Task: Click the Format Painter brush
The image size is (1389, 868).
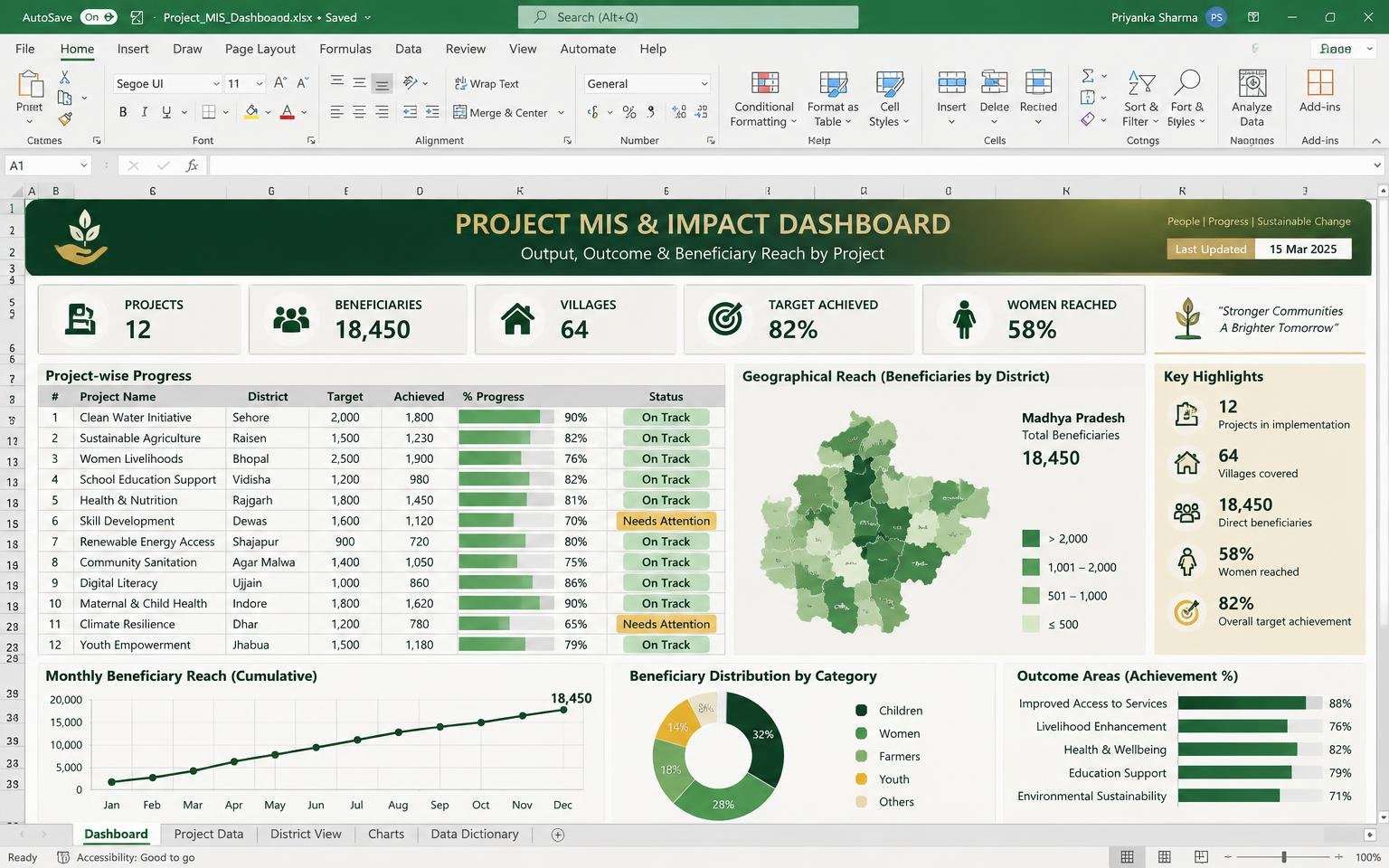Action: pyautogui.click(x=65, y=118)
